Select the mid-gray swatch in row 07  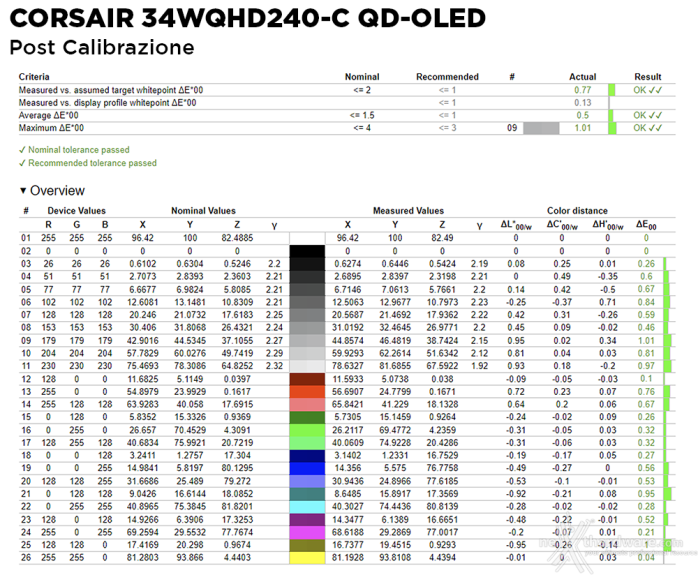click(x=307, y=315)
